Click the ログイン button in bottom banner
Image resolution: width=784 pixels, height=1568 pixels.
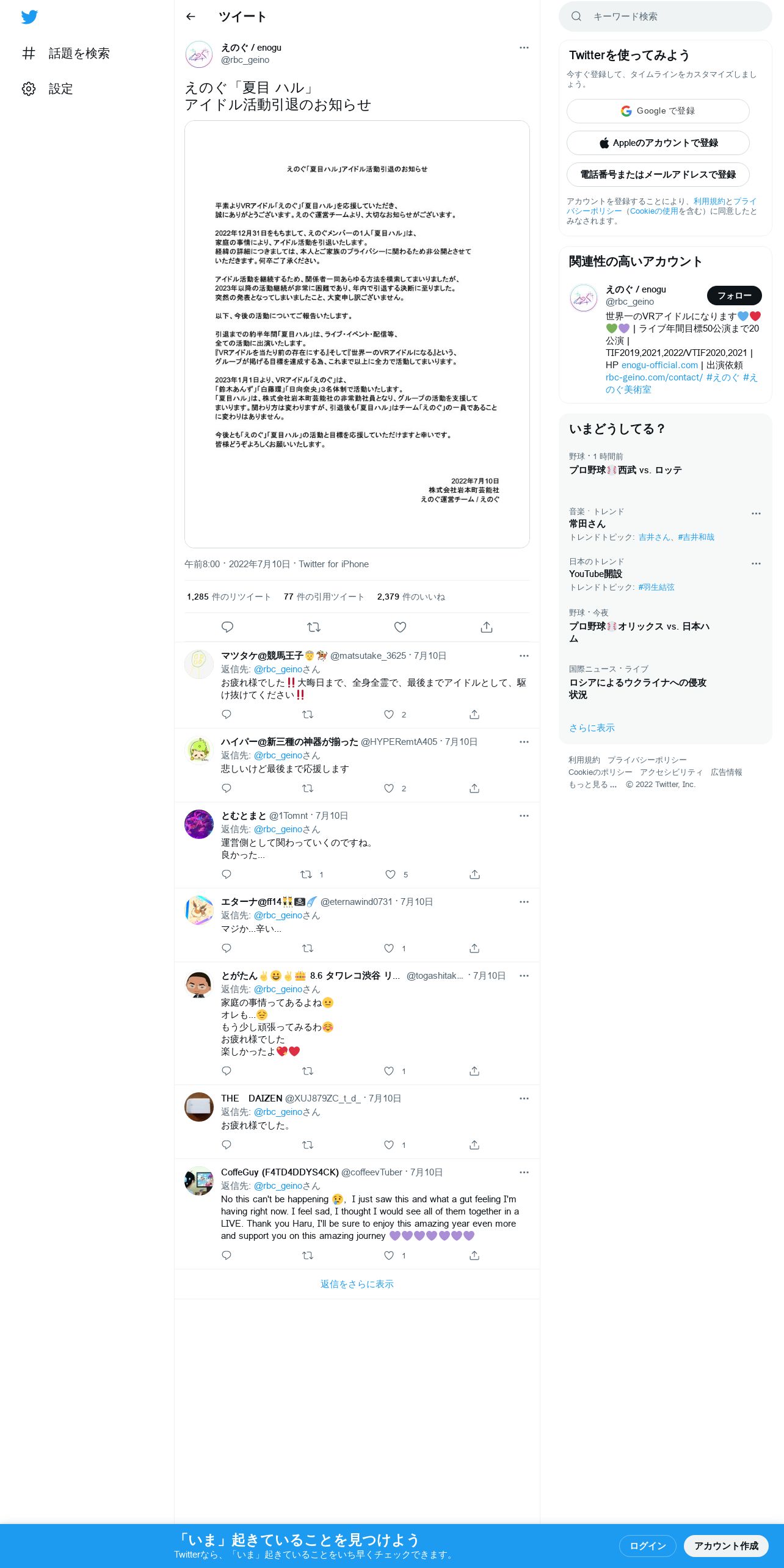(647, 1546)
